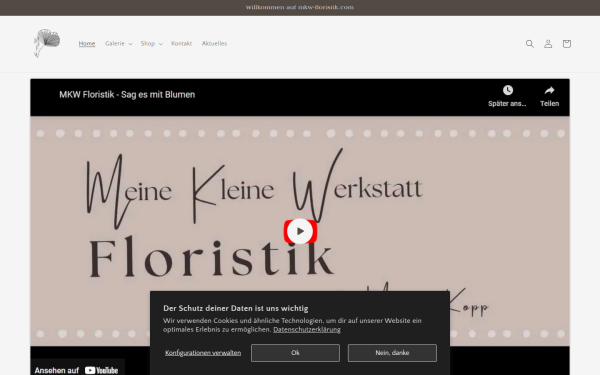Expand the Galerie dropdown menu

(x=119, y=44)
